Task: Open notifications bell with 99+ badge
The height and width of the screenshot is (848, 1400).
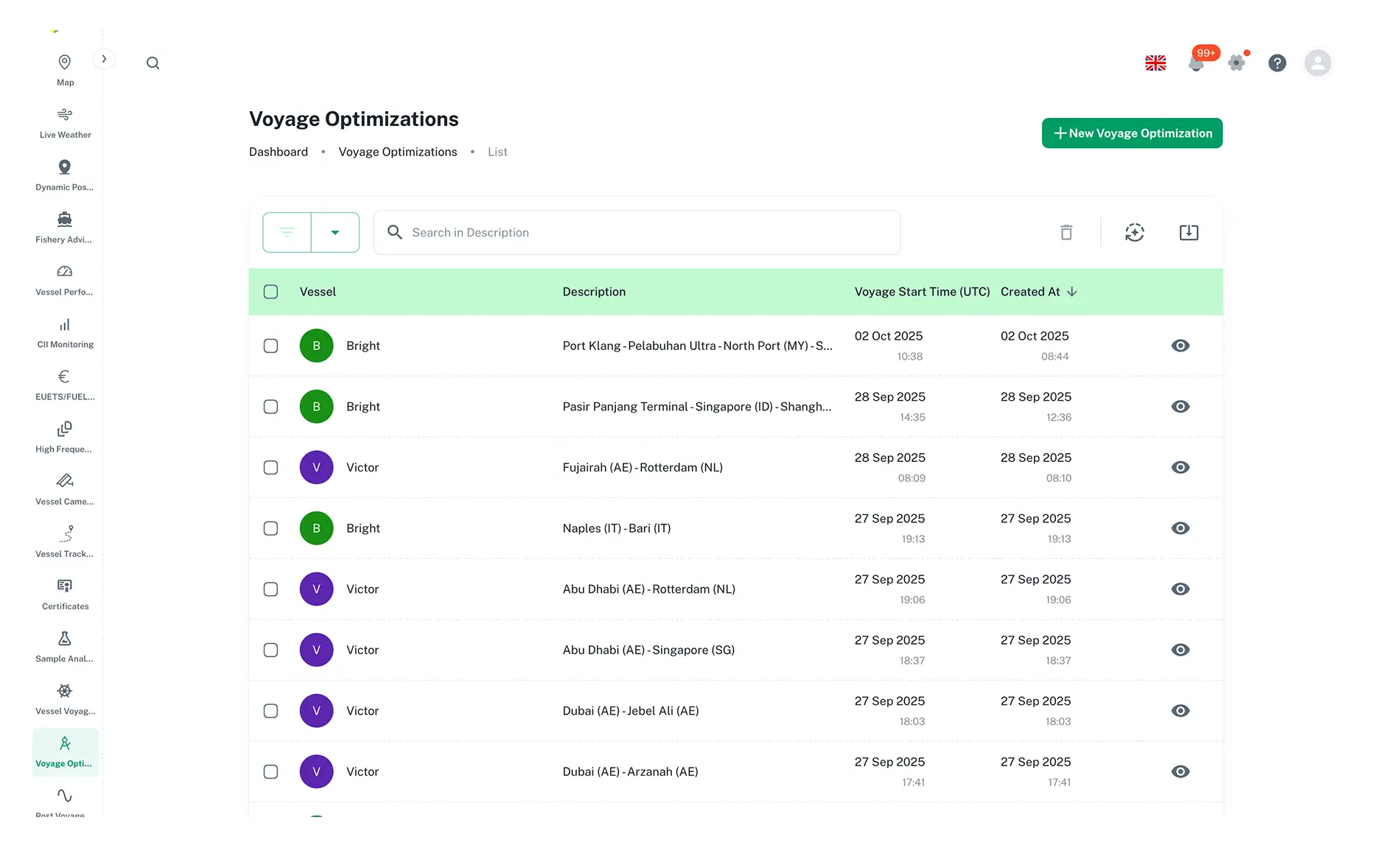Action: pyautogui.click(x=1197, y=63)
